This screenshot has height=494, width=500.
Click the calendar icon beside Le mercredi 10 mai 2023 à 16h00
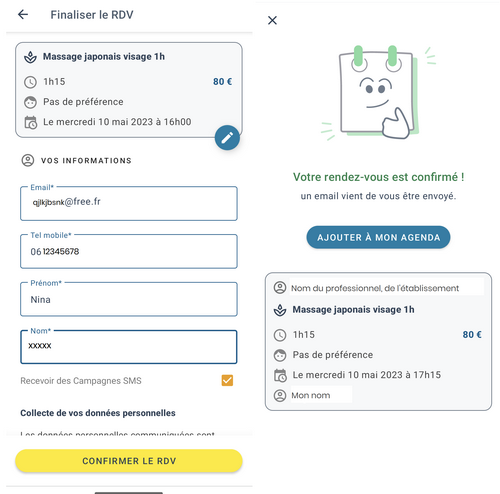click(x=30, y=122)
